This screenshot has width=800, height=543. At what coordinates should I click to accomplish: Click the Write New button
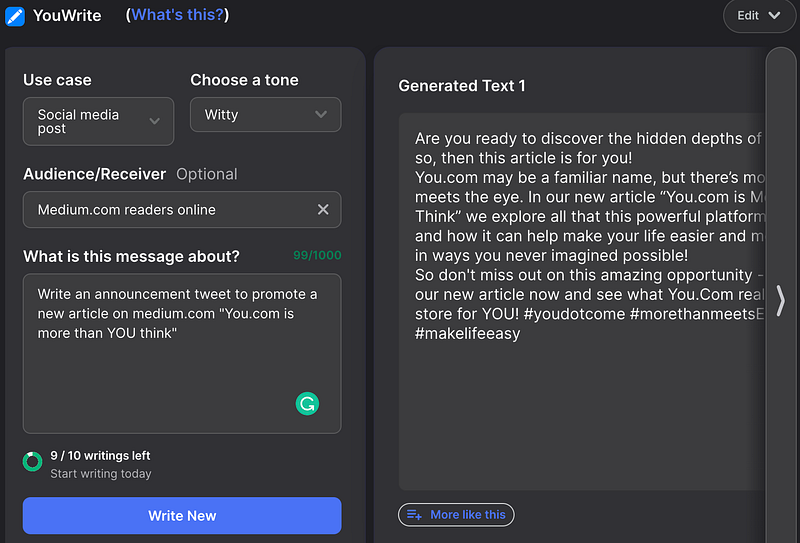[x=182, y=516]
